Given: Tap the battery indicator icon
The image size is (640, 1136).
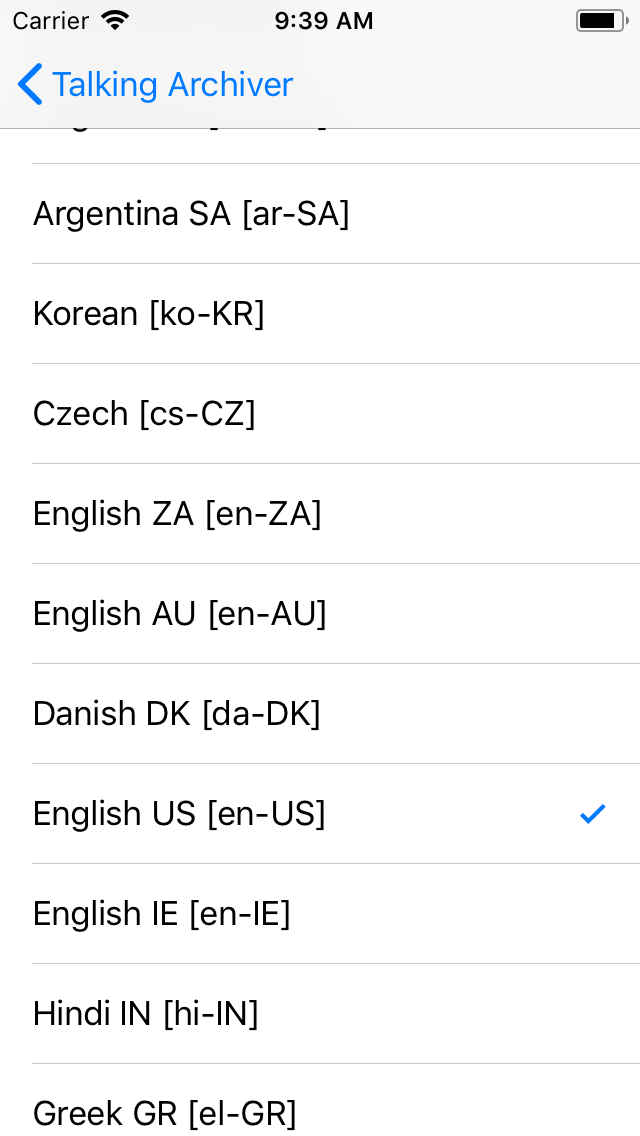Looking at the screenshot, I should [602, 20].
